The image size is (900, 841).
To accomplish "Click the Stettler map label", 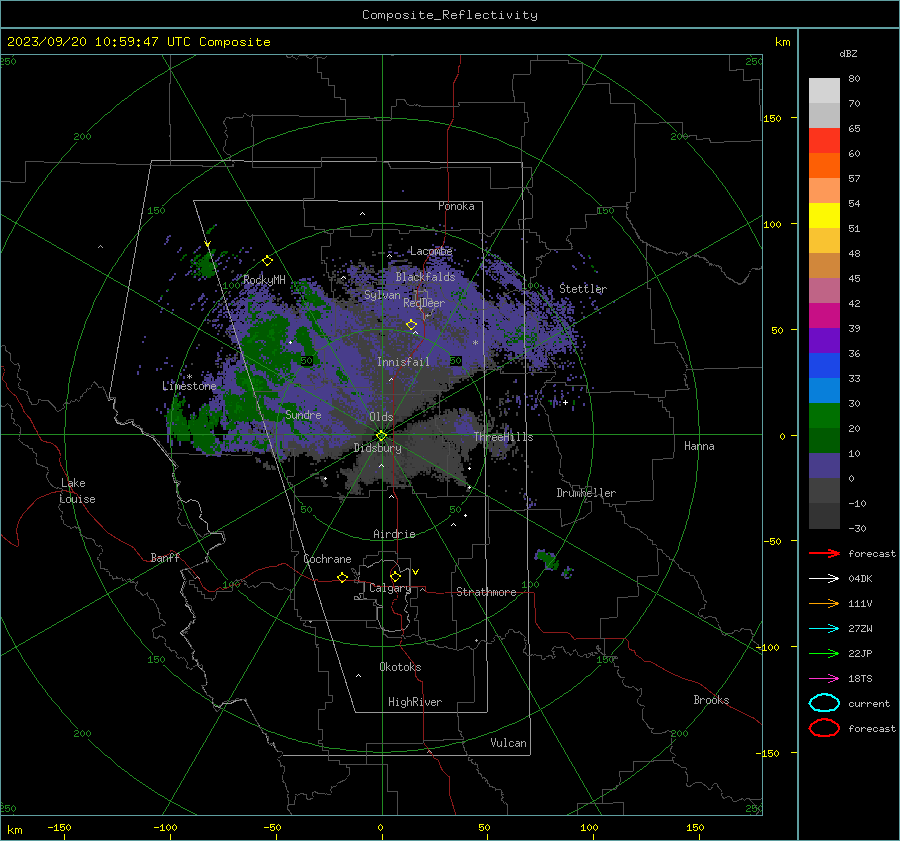I will (x=583, y=289).
